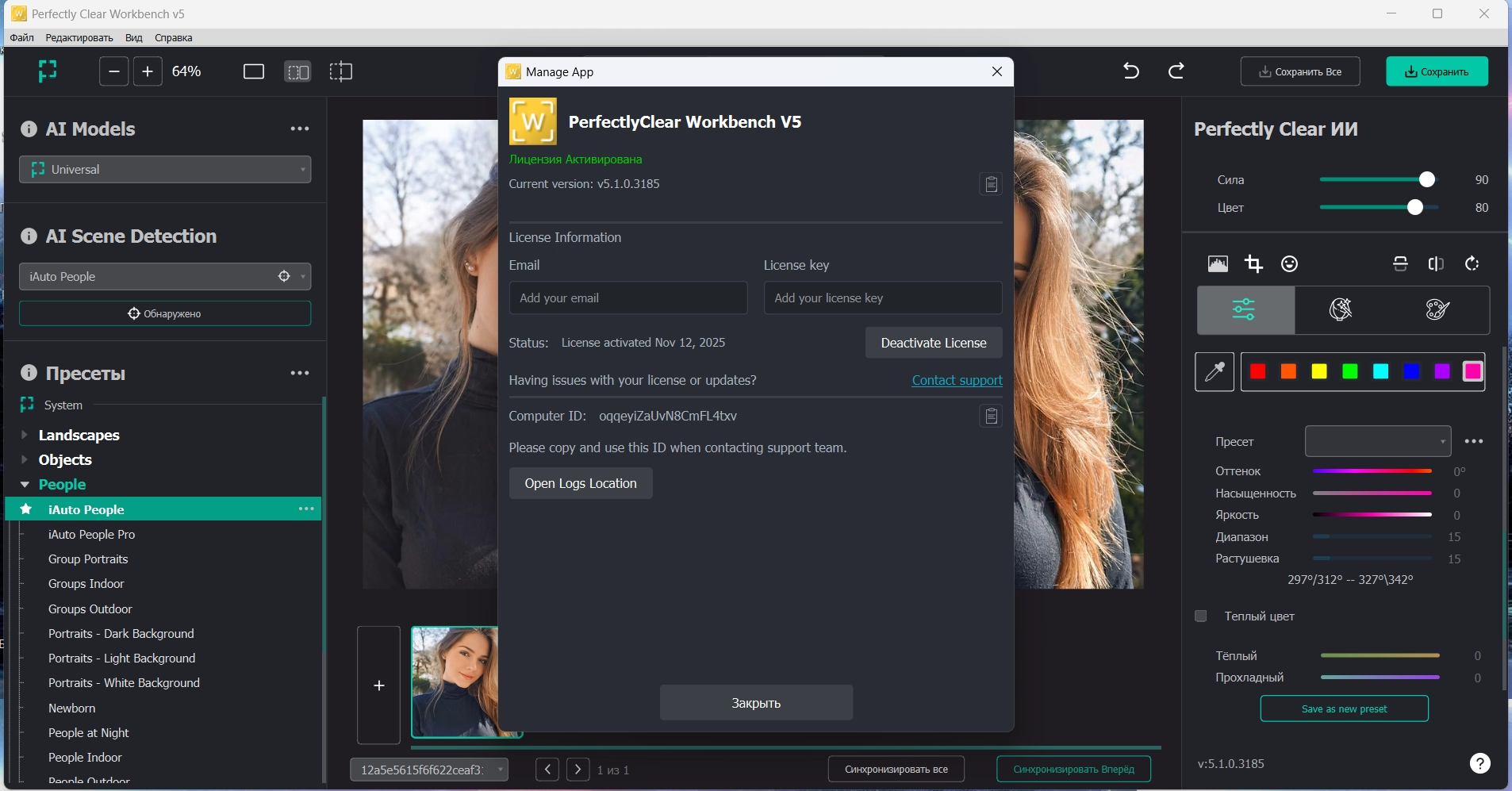Open the AI Models three-dot menu
This screenshot has width=1512, height=791.
click(300, 129)
